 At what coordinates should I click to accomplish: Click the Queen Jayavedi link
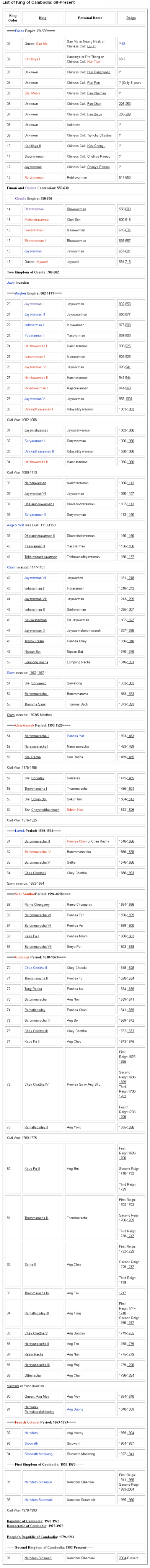[42, 262]
